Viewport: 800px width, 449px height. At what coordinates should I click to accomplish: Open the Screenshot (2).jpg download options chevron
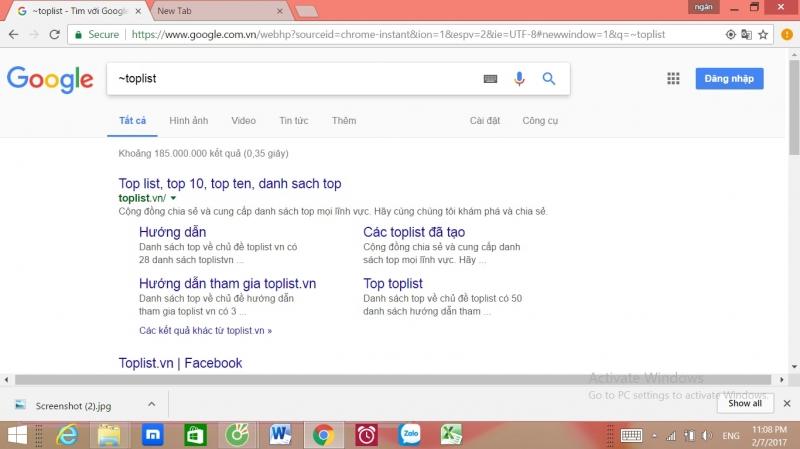pos(151,404)
